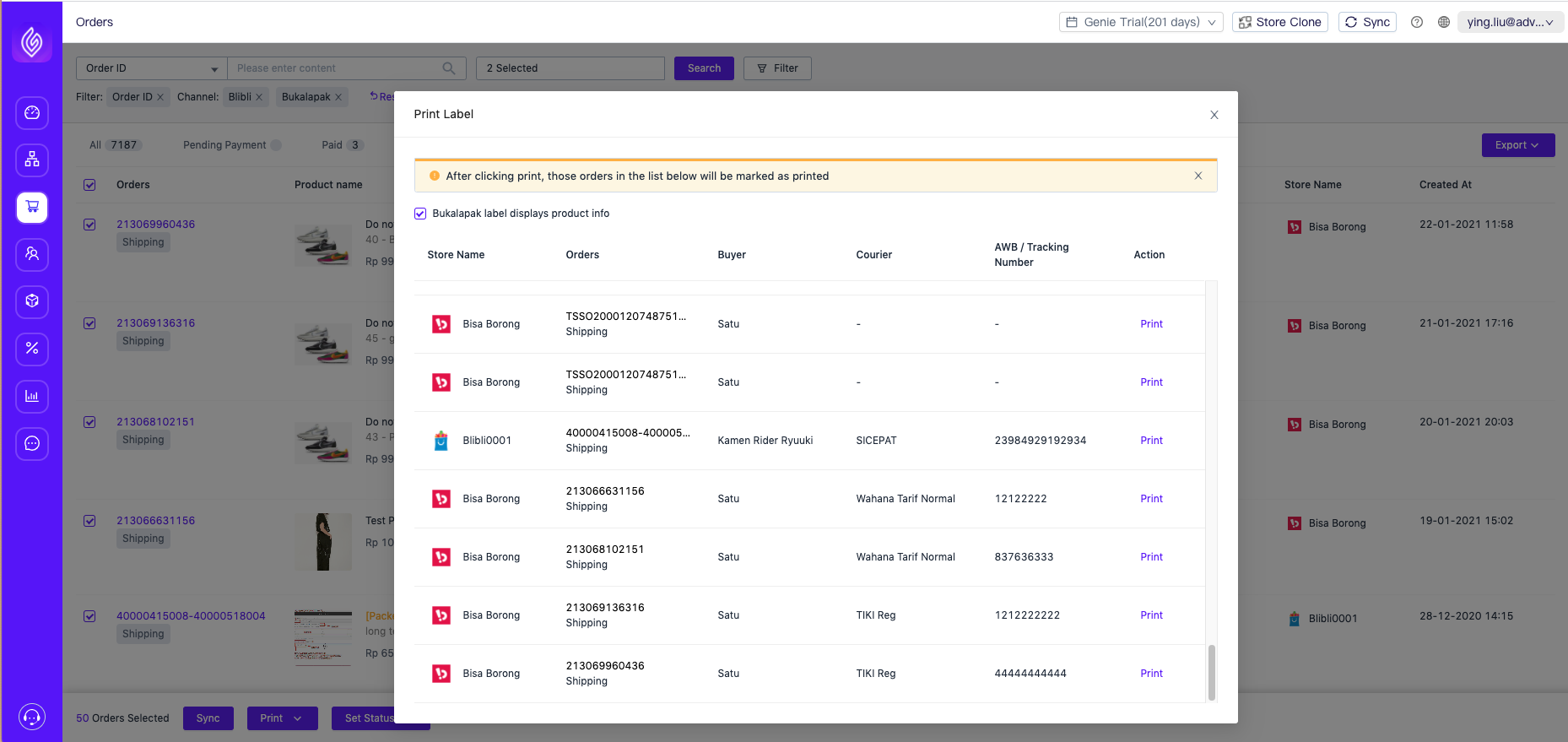Click the Print Label list scrollbar
This screenshot has height=742, width=1568.
(x=1212, y=672)
